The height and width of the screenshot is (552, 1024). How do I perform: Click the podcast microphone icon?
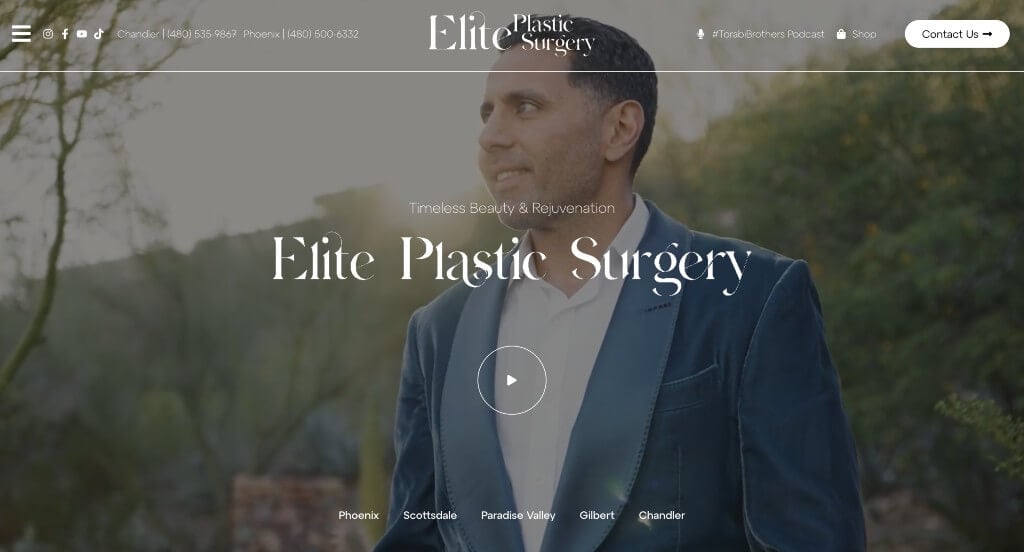pyautogui.click(x=700, y=34)
